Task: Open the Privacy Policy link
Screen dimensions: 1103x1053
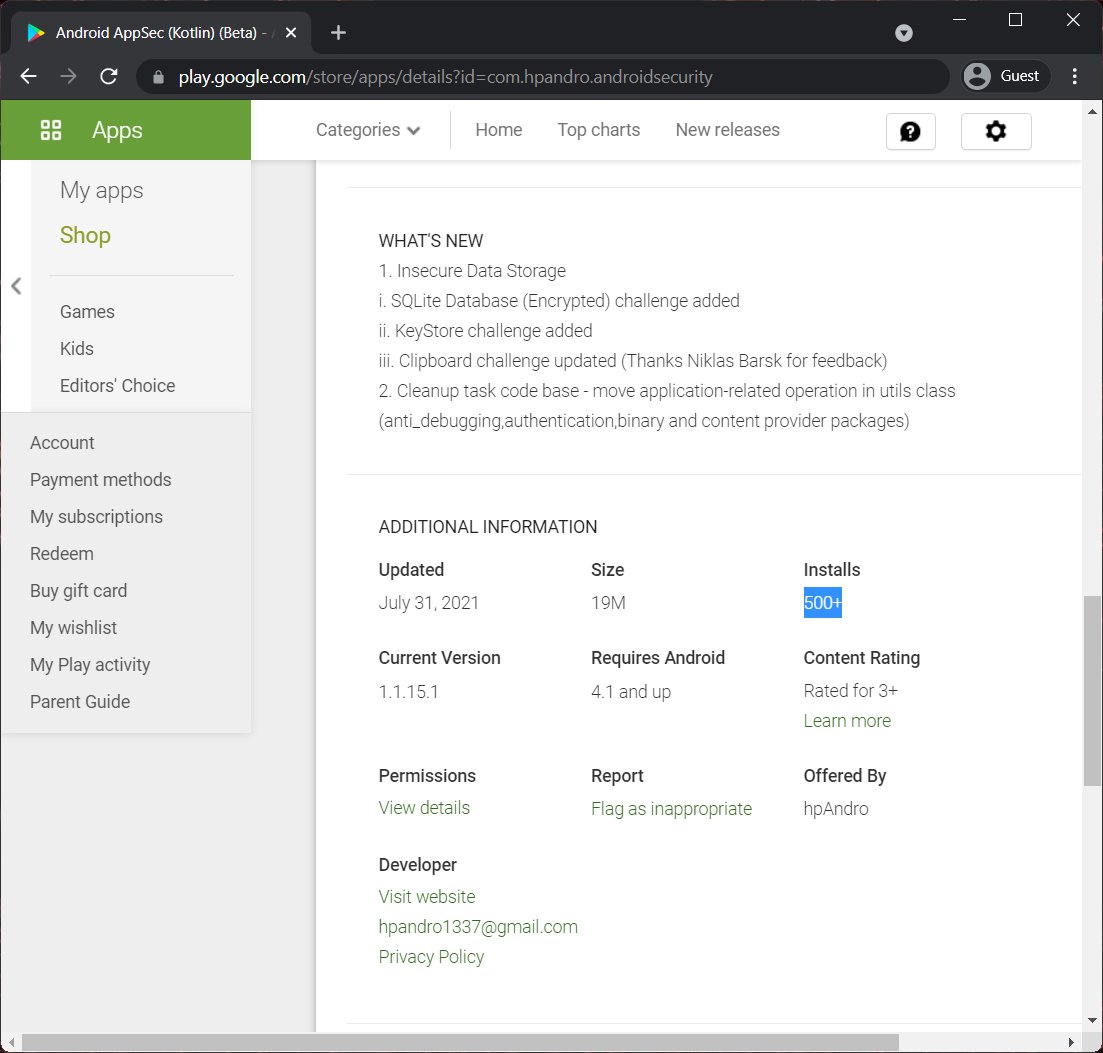Action: pos(431,957)
